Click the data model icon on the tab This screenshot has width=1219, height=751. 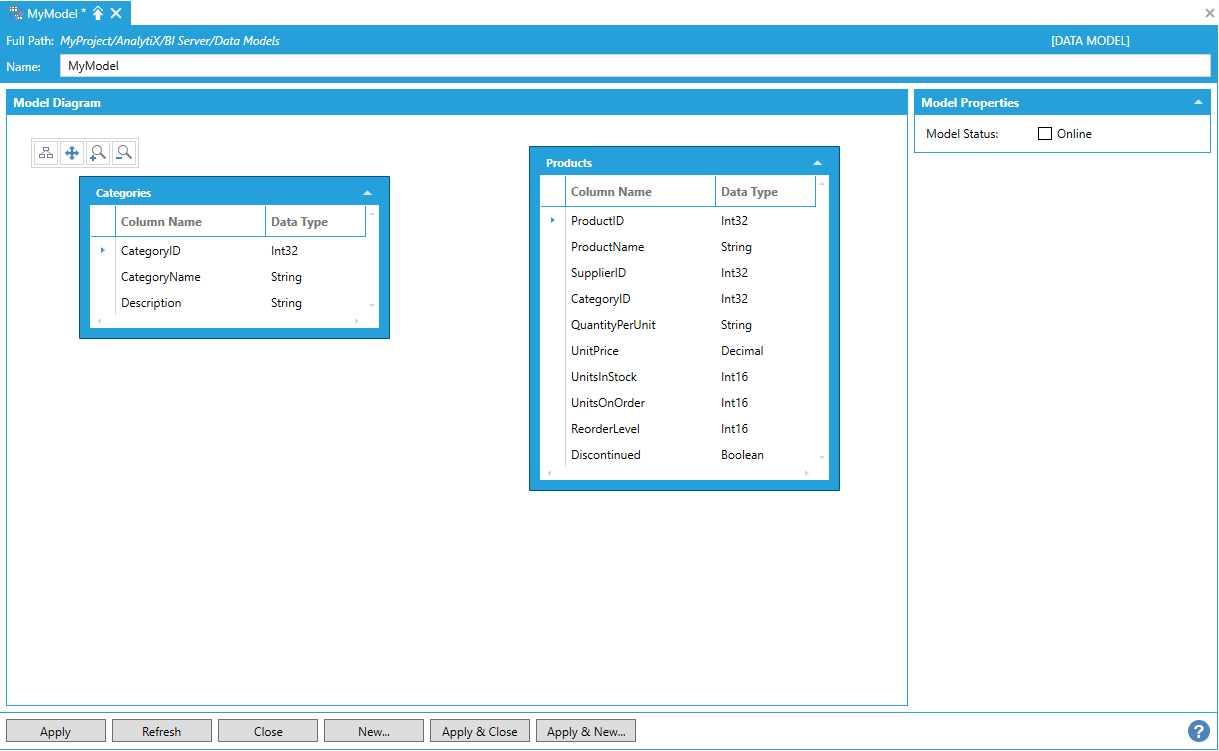pos(16,13)
